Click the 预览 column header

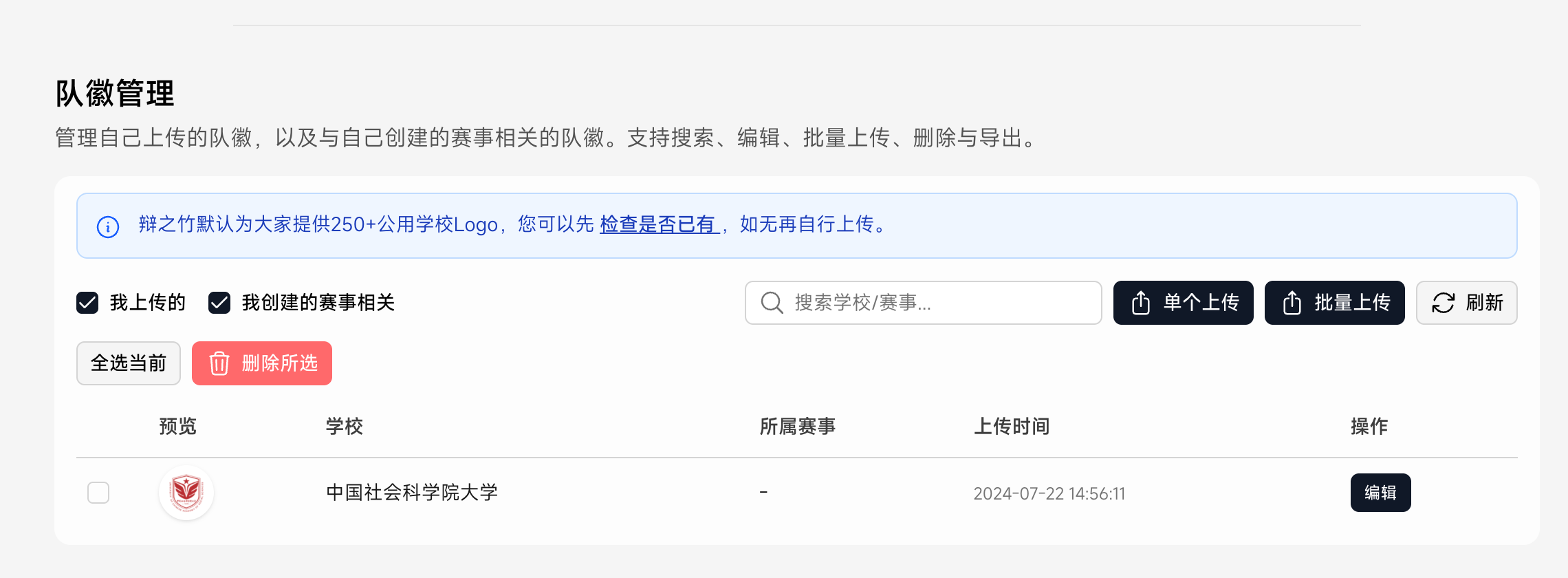pyautogui.click(x=177, y=427)
